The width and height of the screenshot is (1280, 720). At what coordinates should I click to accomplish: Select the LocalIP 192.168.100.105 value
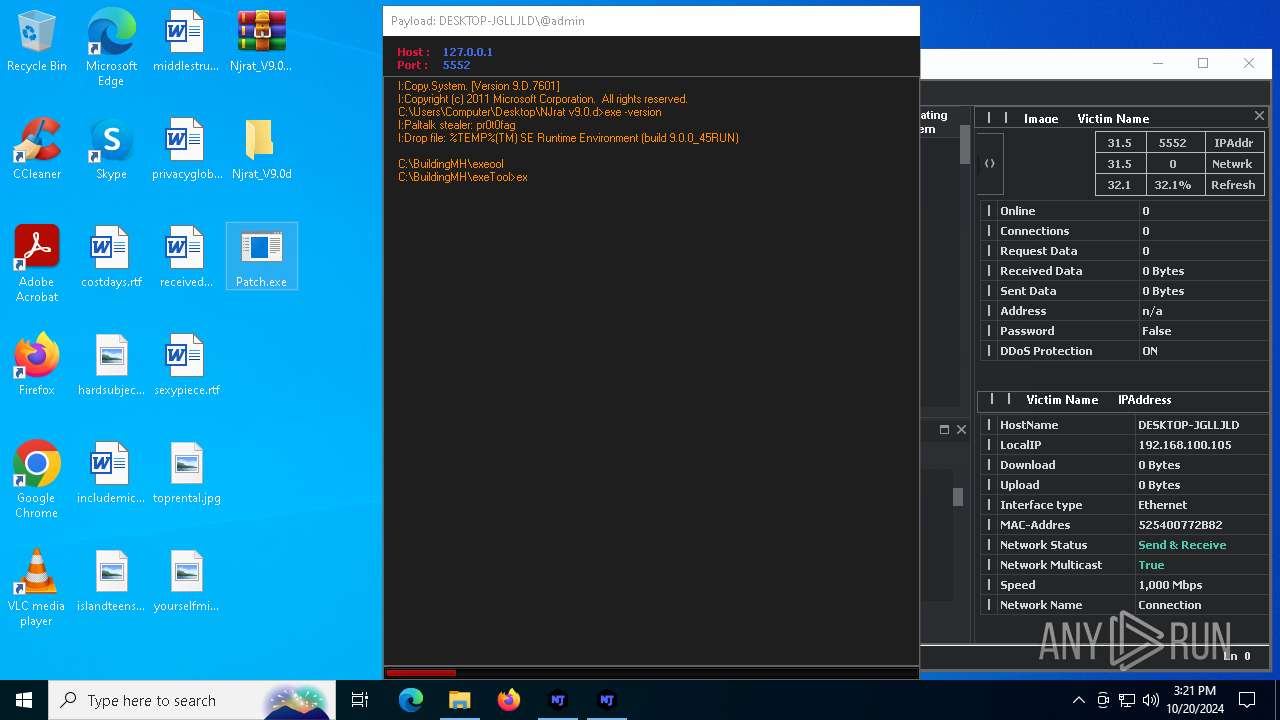(x=1184, y=445)
